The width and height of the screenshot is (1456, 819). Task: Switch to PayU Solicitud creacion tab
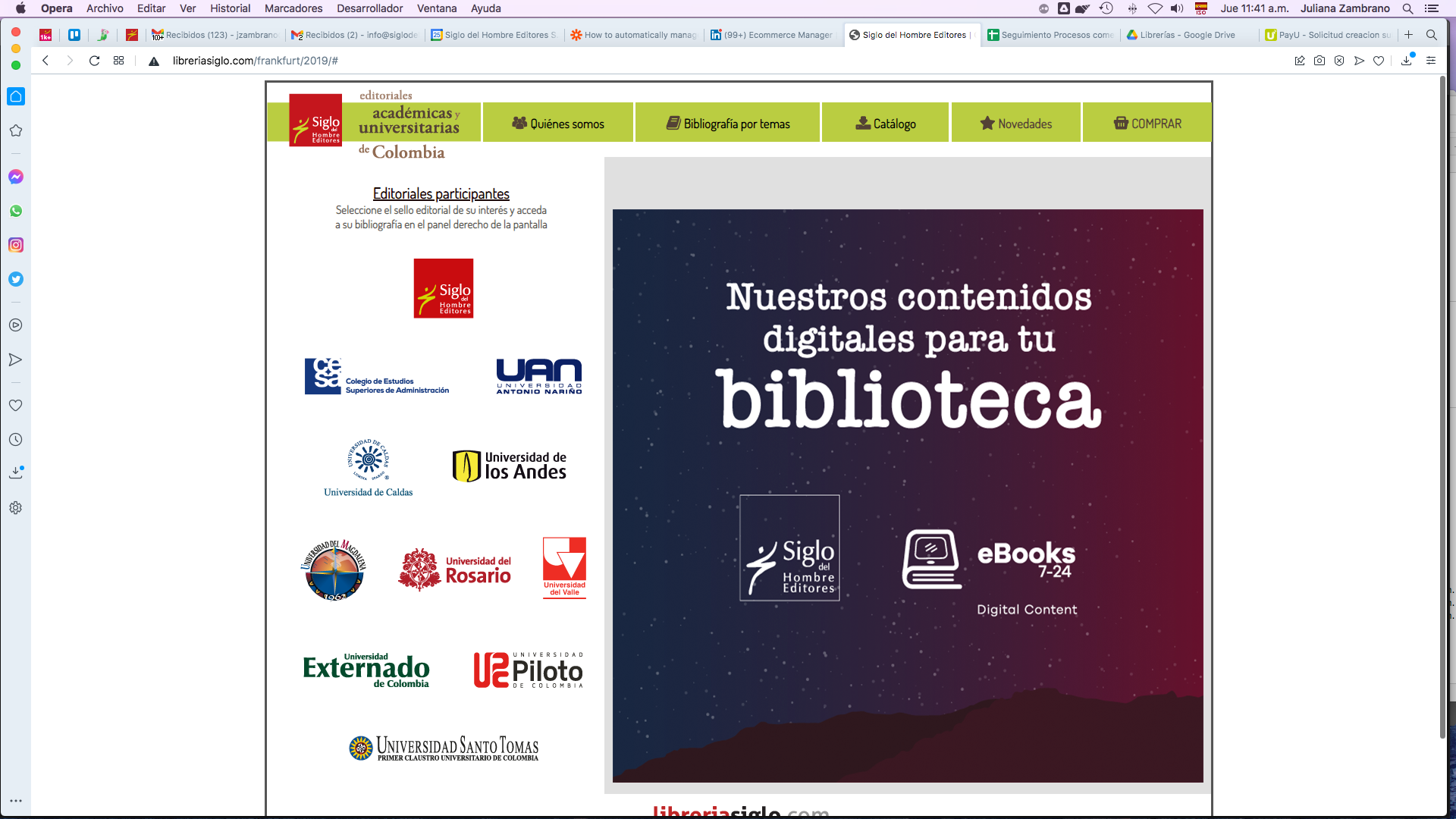(1328, 35)
